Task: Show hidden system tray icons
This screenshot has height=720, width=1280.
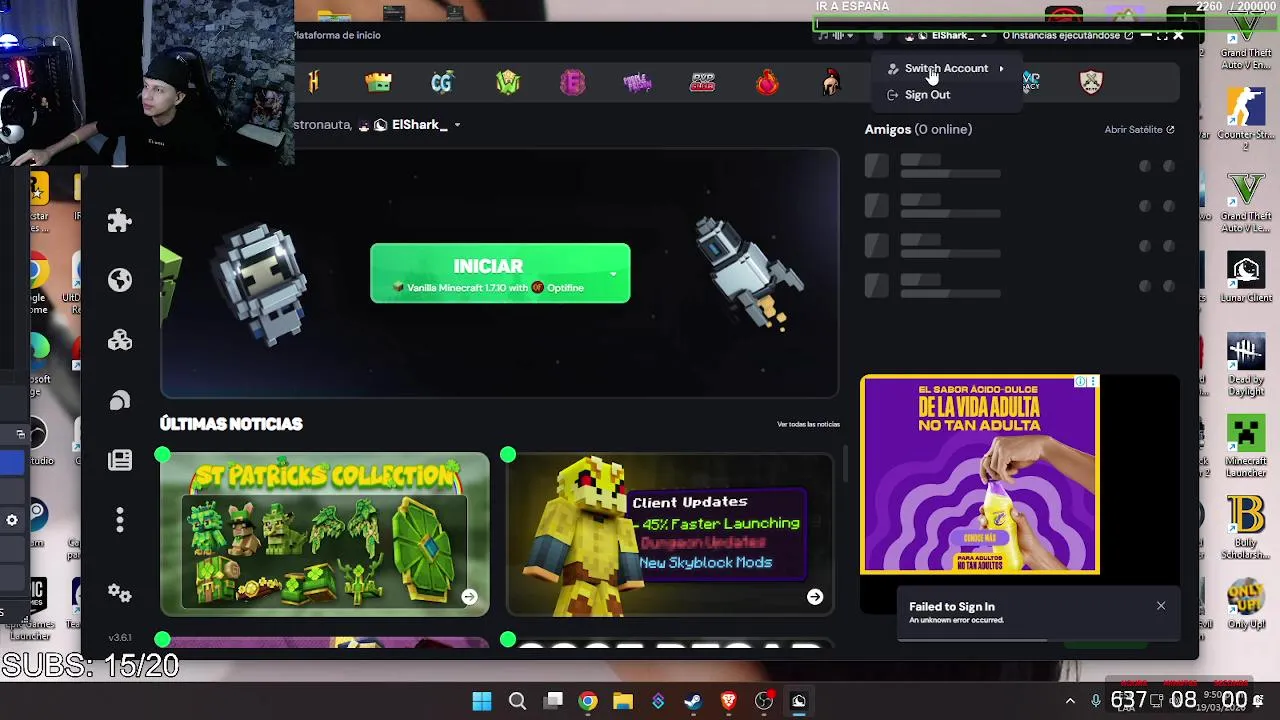Action: [x=1070, y=701]
